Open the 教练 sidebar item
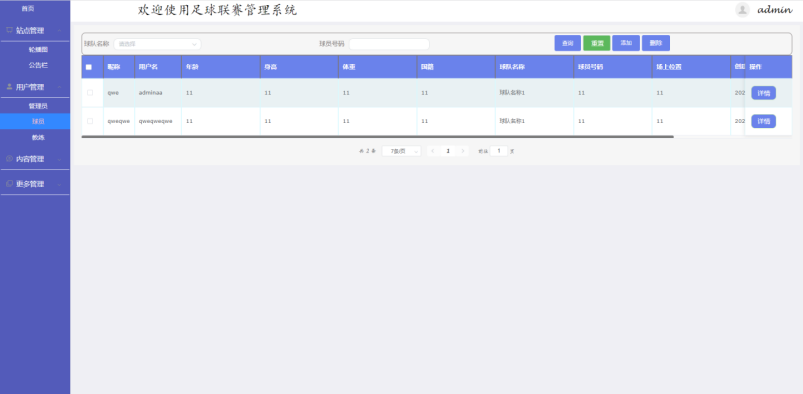Viewport: 803px width, 394px height. click(38, 137)
